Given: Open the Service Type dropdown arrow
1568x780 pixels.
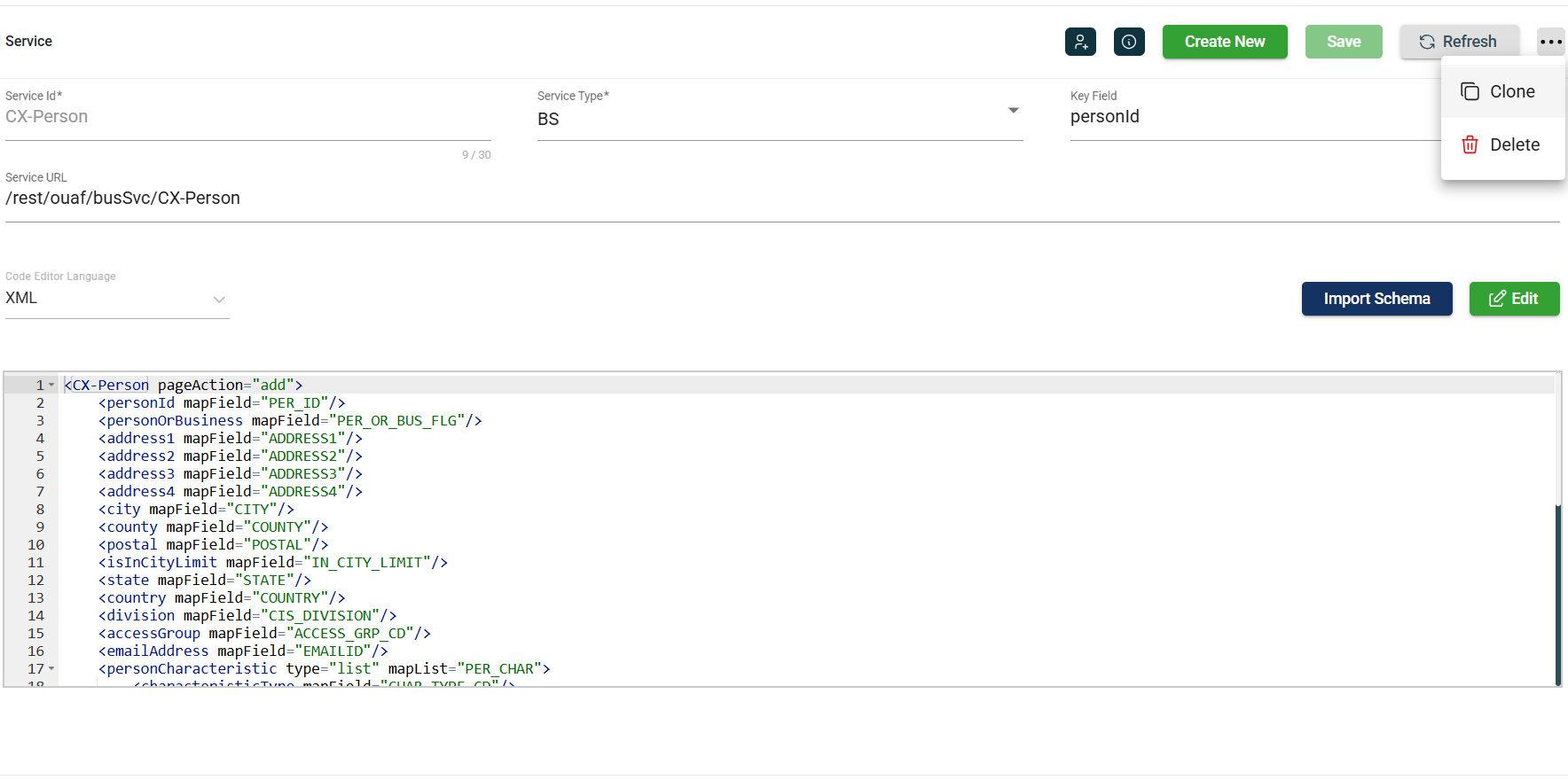Looking at the screenshot, I should tap(1013, 111).
